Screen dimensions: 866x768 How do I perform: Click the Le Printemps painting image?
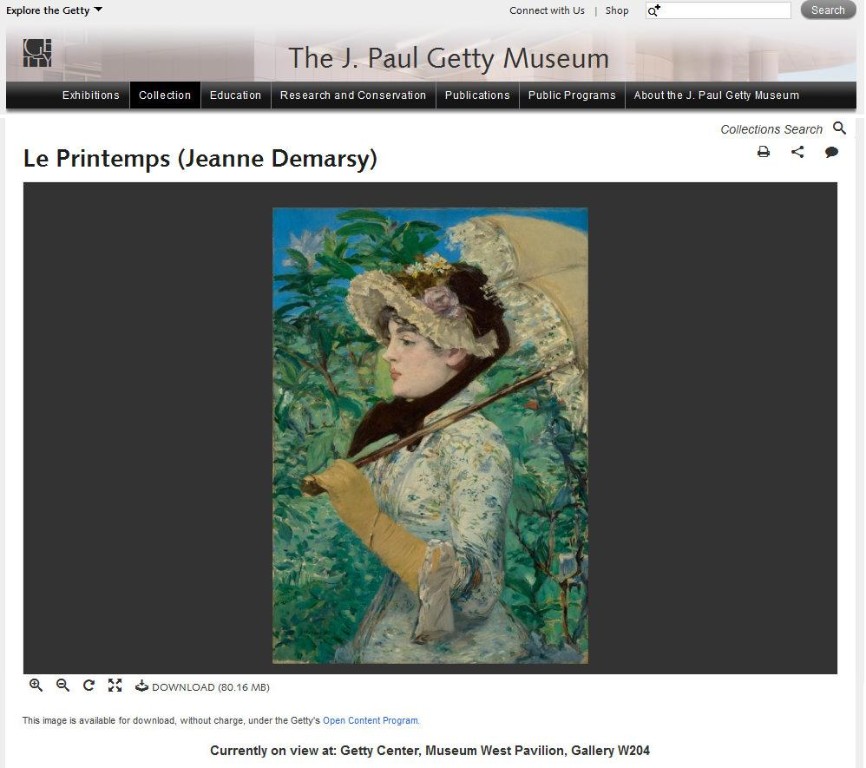[430, 436]
